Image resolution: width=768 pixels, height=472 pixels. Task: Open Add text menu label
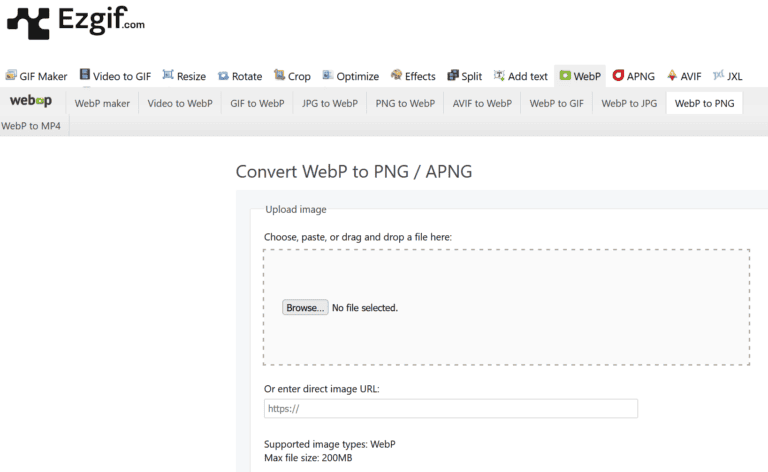(528, 76)
